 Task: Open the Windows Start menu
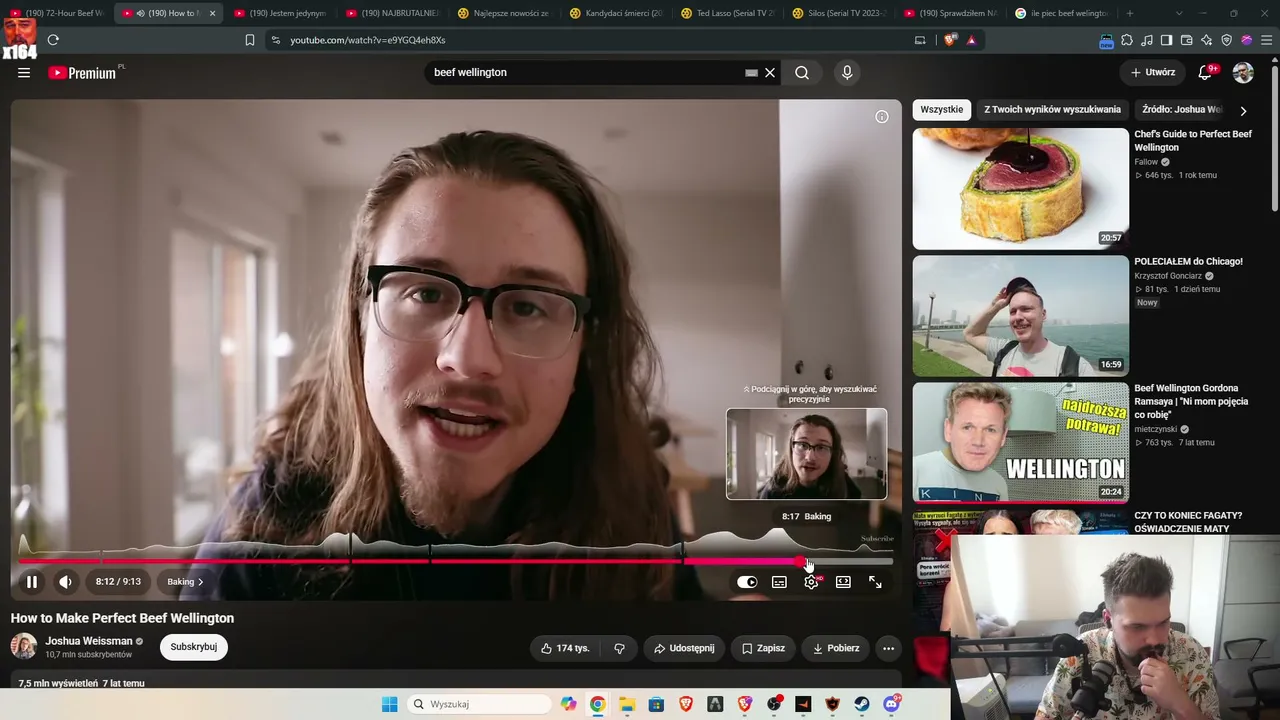pos(389,704)
